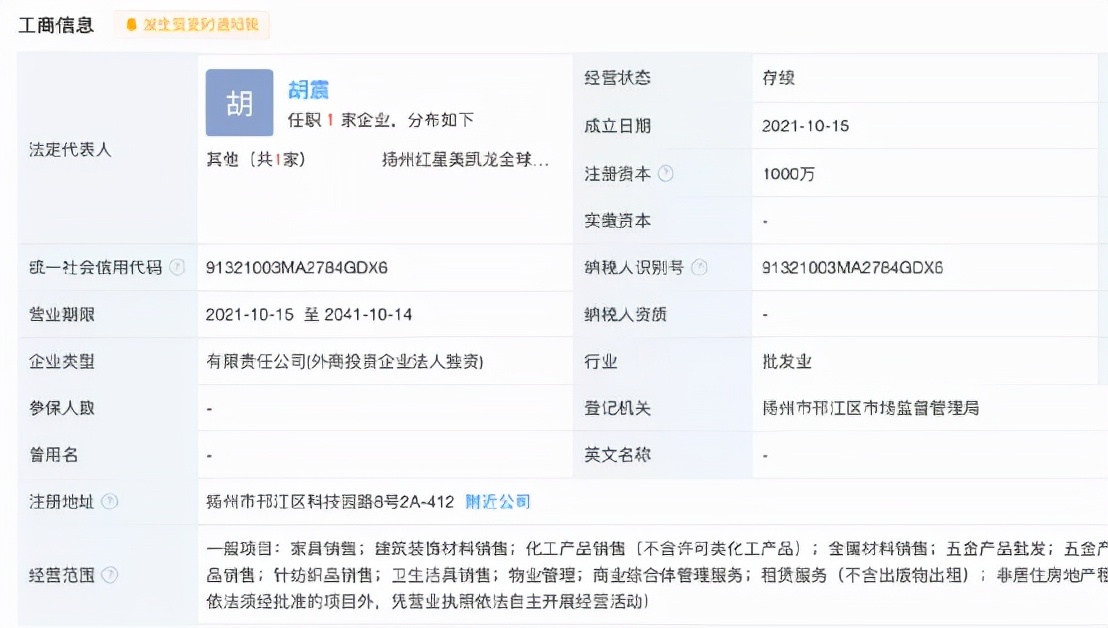Click the 2021-10-15 establishment date value
1108x628 pixels.
[805, 126]
